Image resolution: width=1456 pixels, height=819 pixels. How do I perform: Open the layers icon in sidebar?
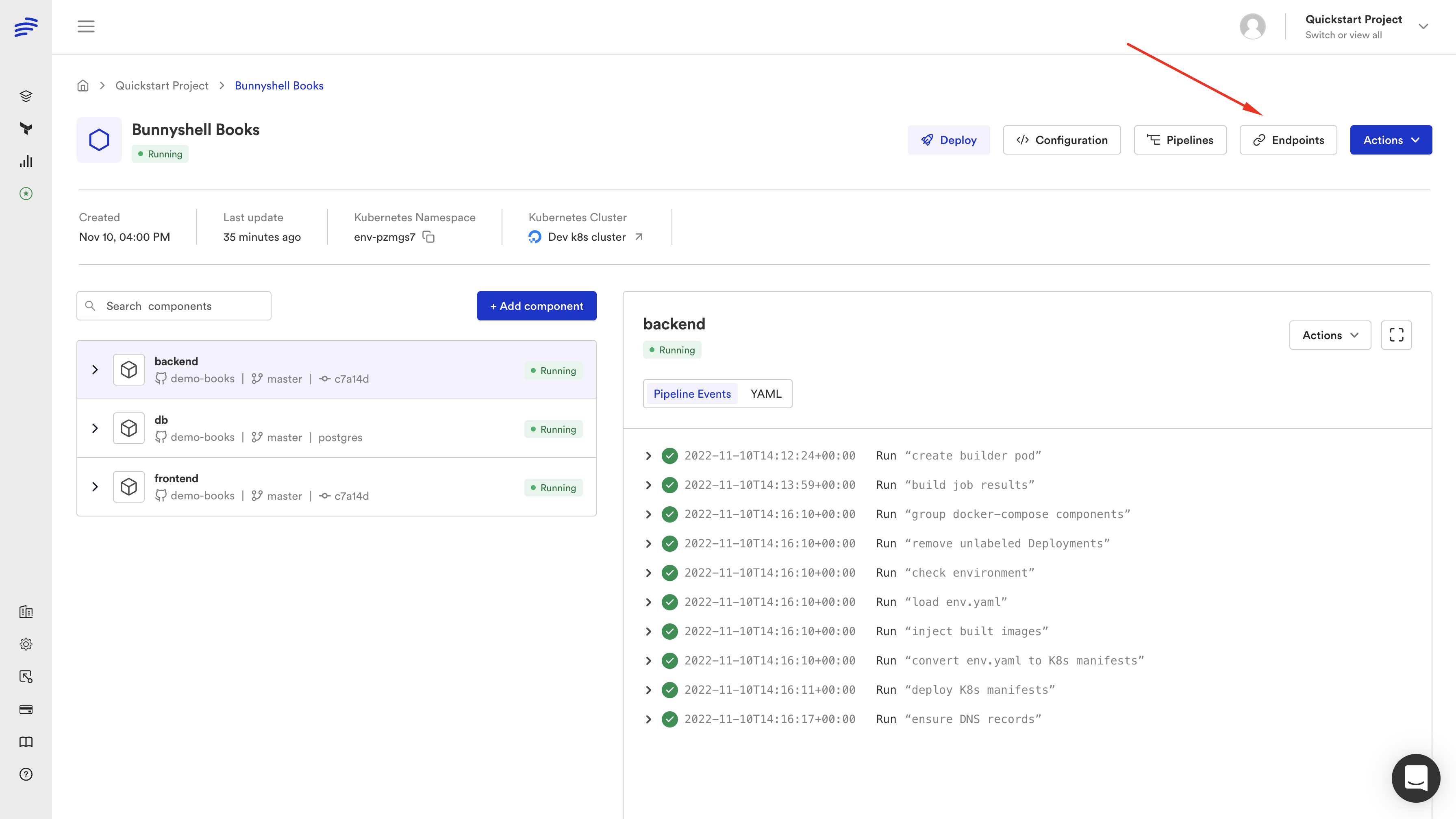pos(26,96)
